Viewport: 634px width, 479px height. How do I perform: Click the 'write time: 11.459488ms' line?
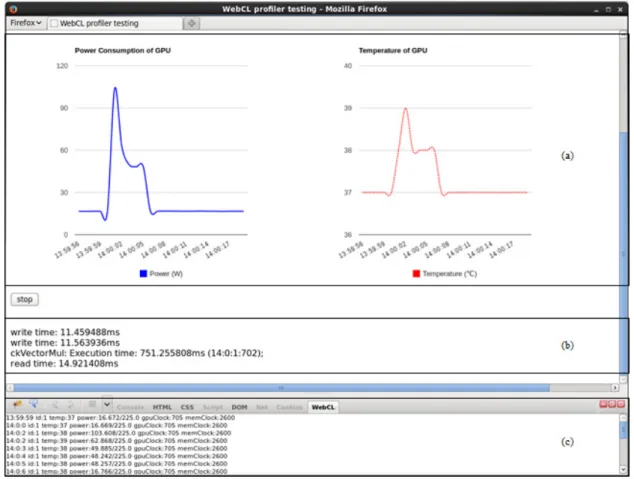click(x=65, y=332)
